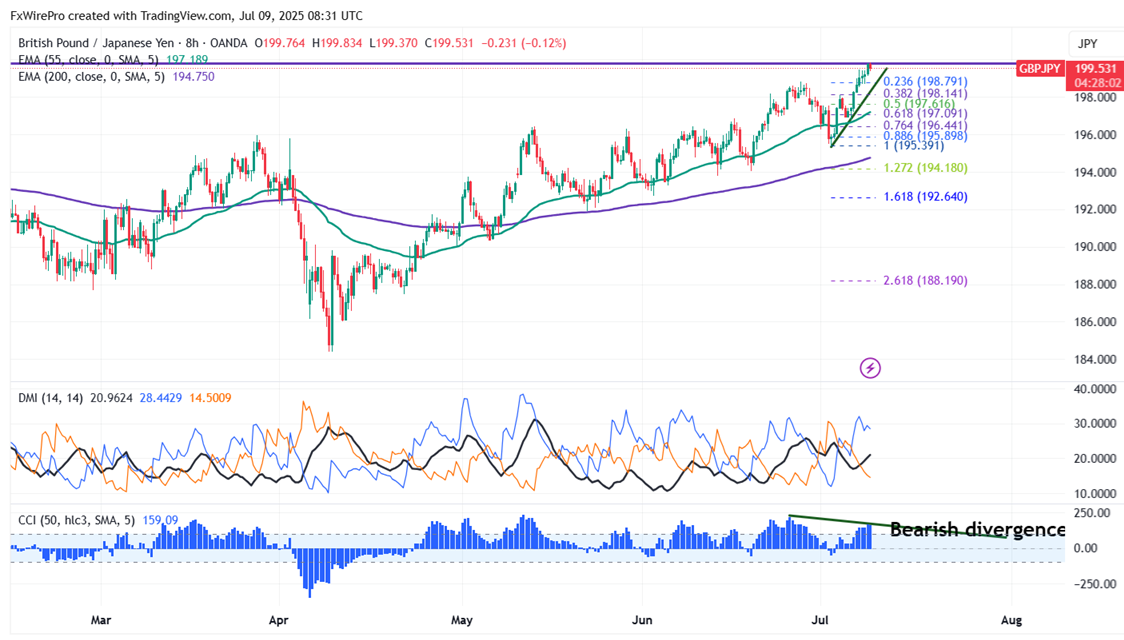
Task: Click the −250.00 CCI axis label
Action: click(1095, 584)
